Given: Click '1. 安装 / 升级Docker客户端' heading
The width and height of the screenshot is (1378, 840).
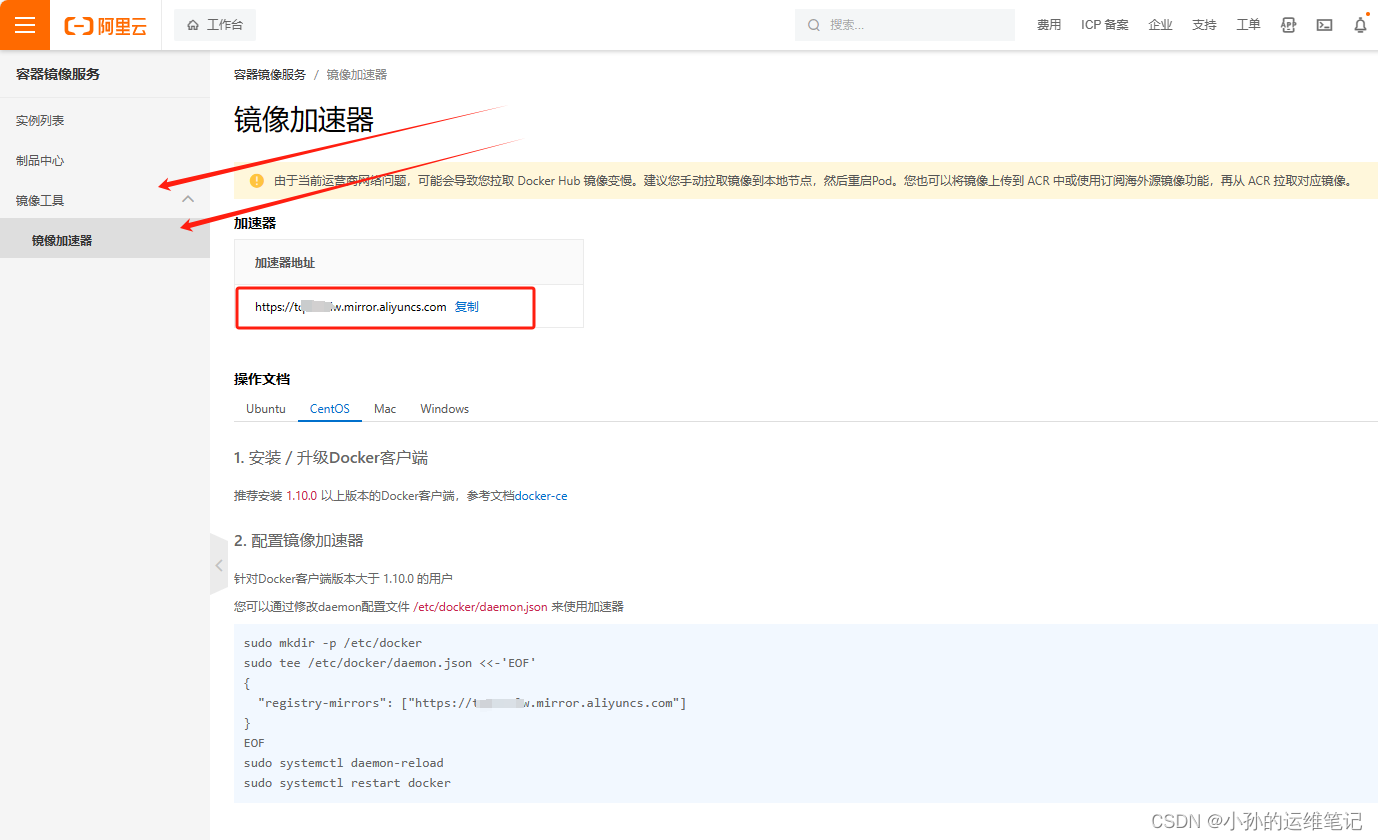Looking at the screenshot, I should [x=331, y=458].
